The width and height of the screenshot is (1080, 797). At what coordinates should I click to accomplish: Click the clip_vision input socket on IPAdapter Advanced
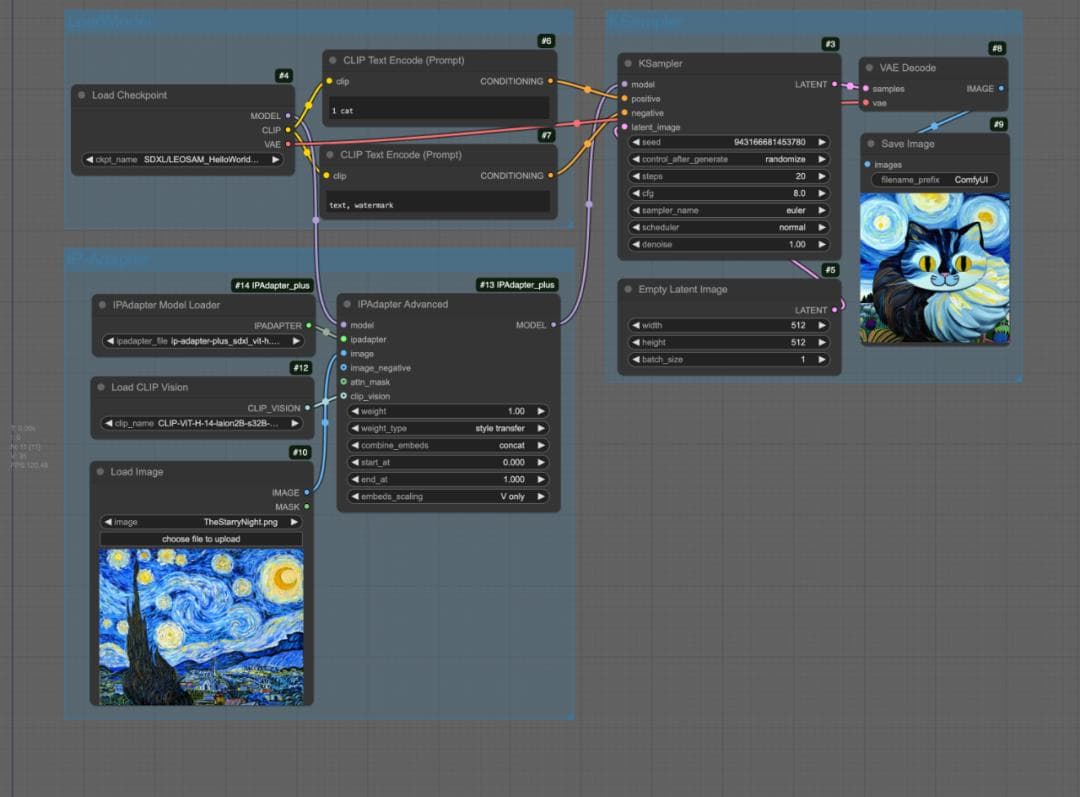coord(344,396)
